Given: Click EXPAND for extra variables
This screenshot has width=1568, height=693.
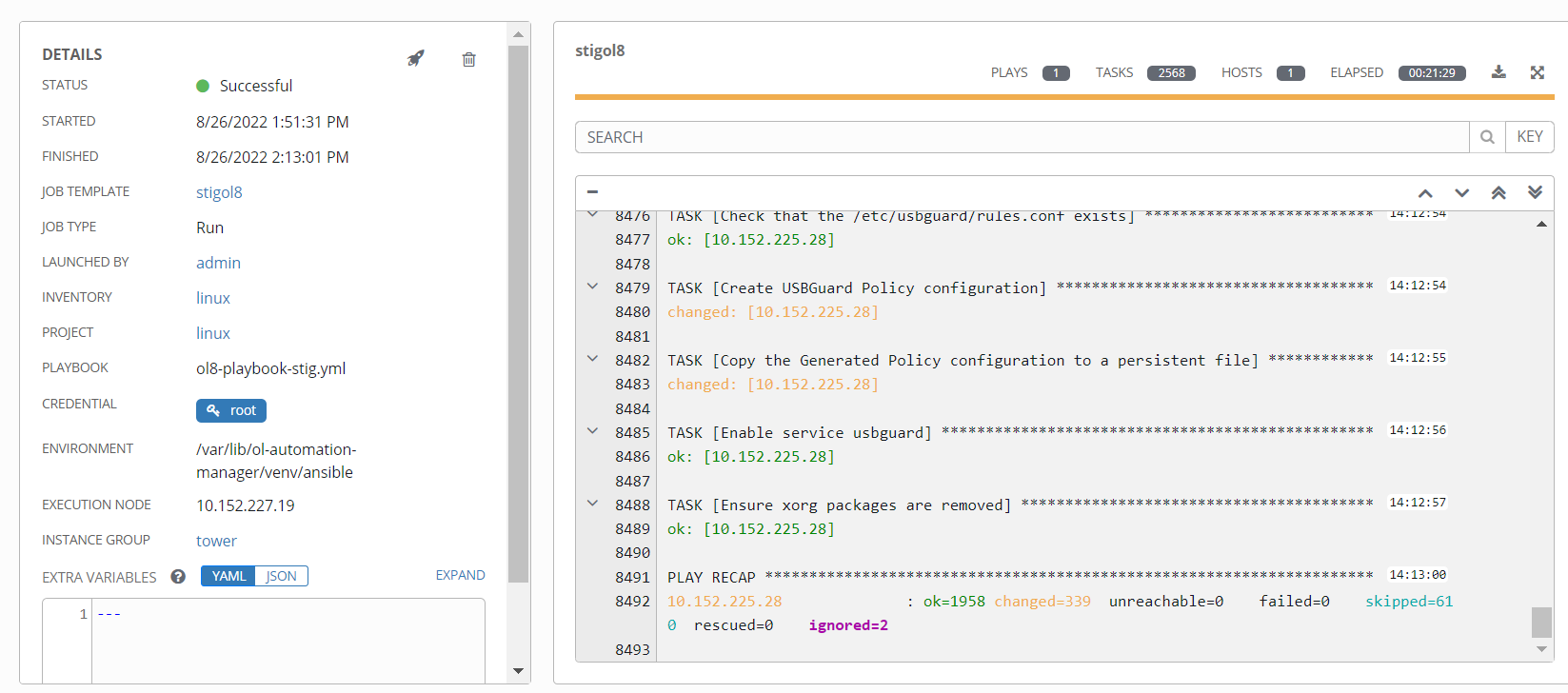Looking at the screenshot, I should pos(460,575).
